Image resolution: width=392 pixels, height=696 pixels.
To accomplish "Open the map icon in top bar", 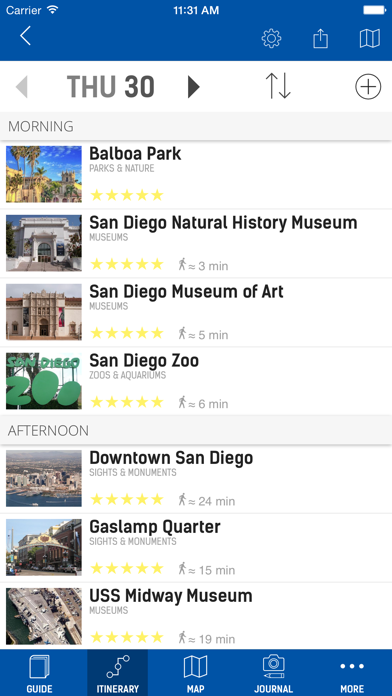I will (369, 39).
